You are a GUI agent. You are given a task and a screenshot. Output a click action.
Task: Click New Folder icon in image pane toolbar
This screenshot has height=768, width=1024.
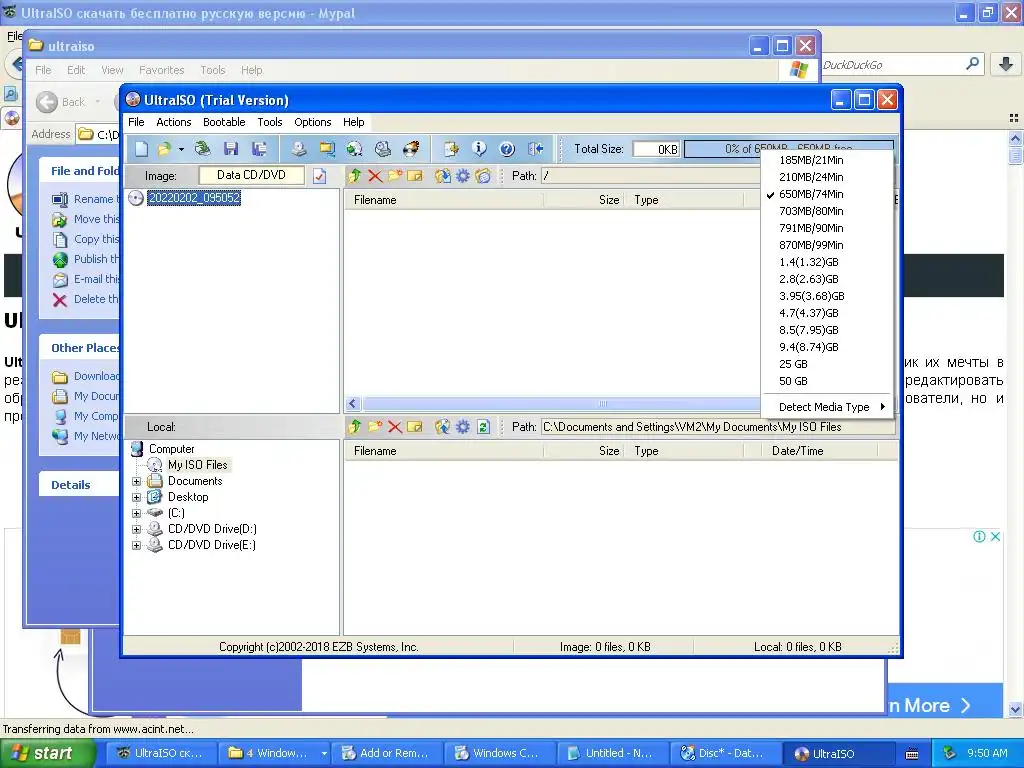[x=394, y=176]
